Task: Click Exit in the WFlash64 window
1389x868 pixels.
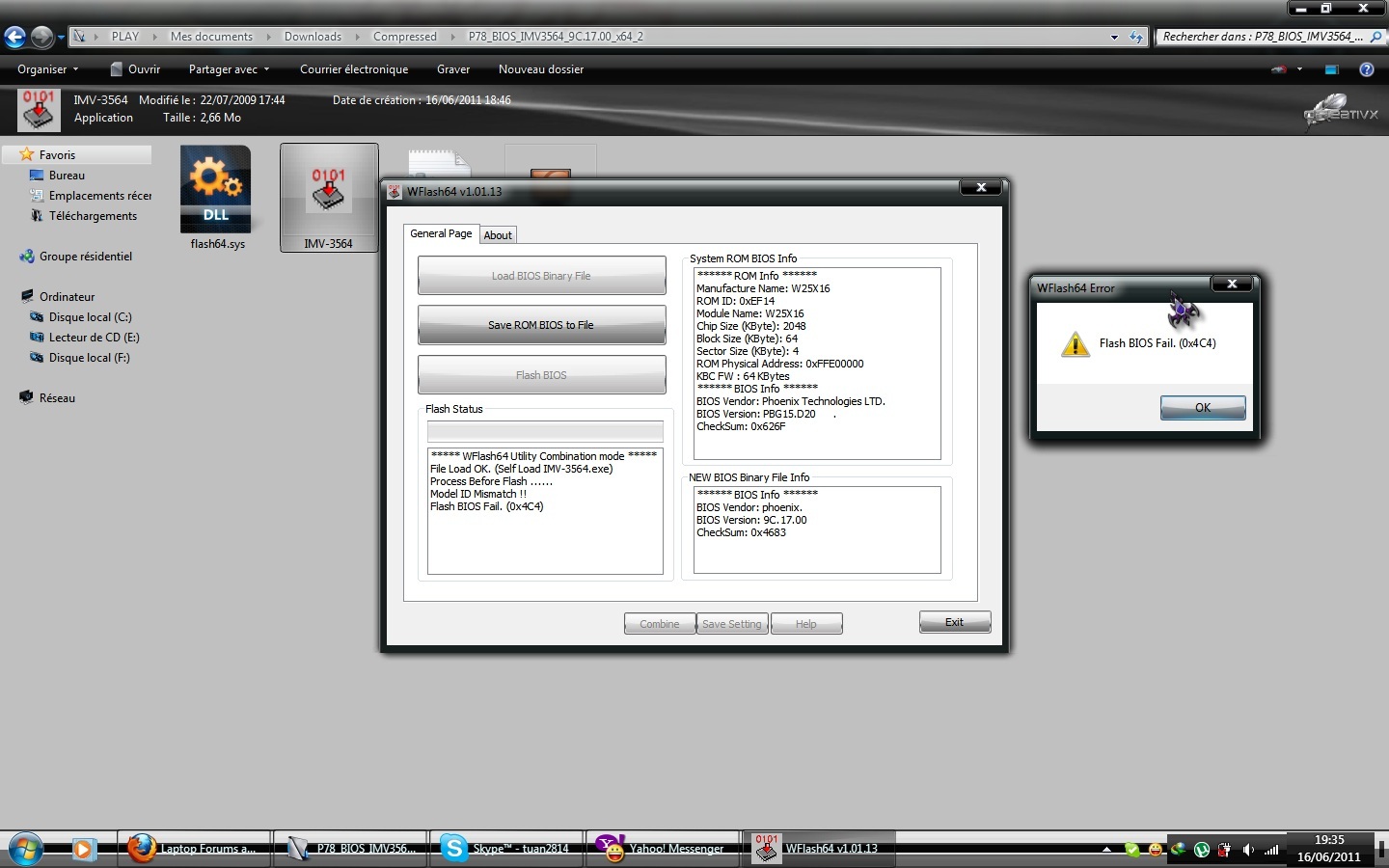Action: click(x=955, y=622)
